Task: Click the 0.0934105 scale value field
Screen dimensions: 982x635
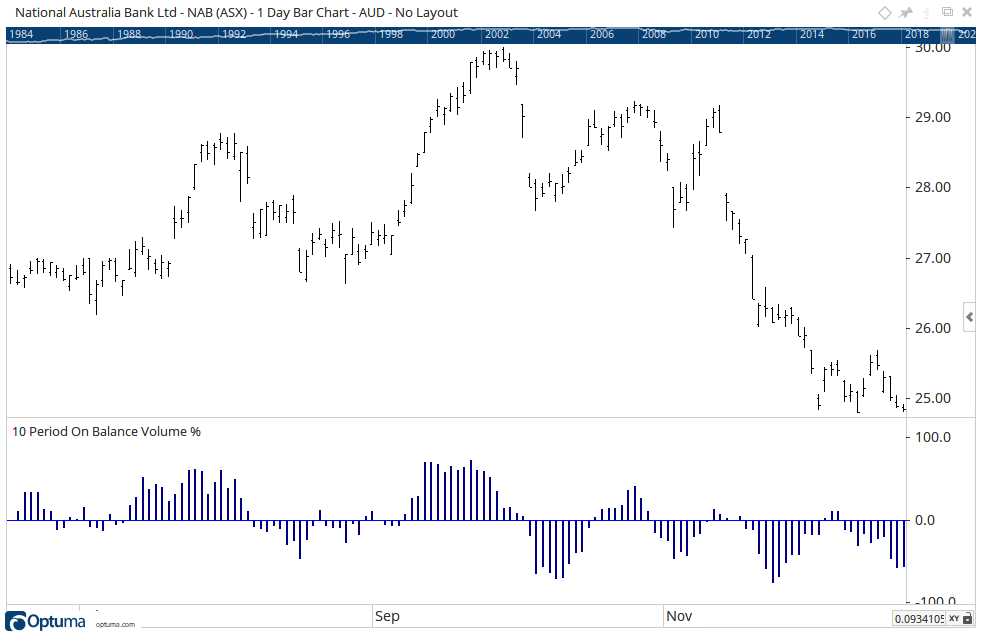Action: [919, 619]
